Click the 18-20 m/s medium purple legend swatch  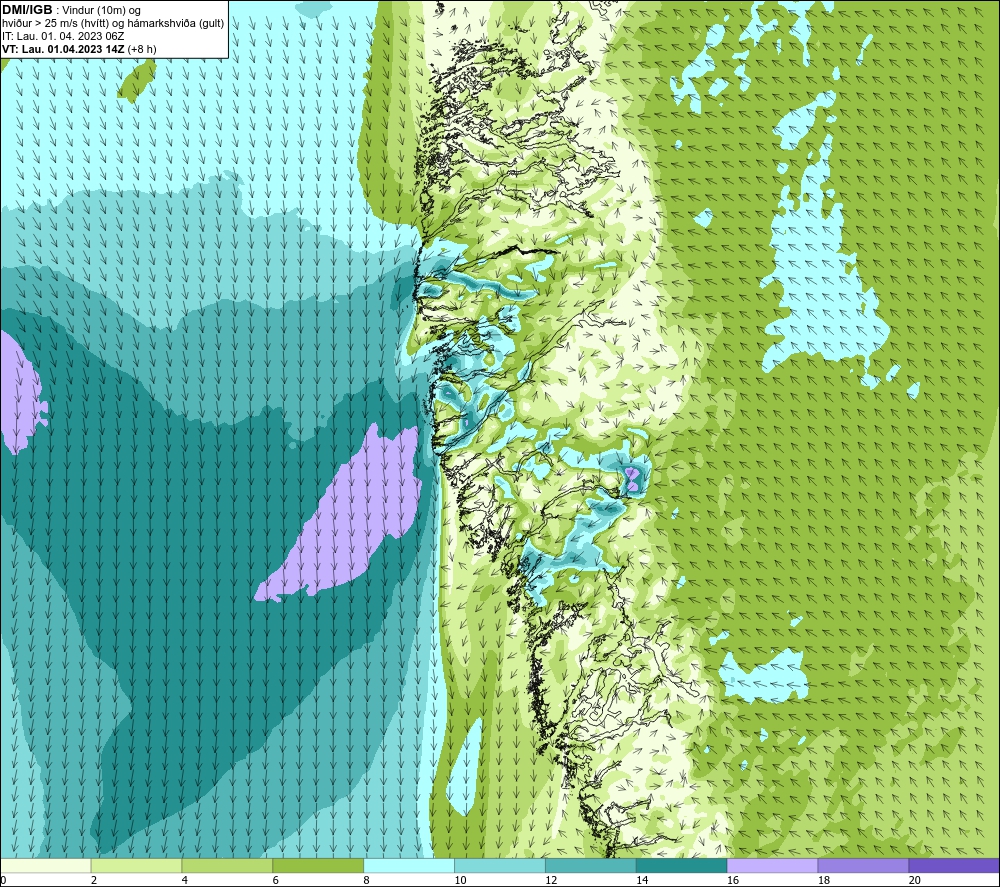(864, 865)
